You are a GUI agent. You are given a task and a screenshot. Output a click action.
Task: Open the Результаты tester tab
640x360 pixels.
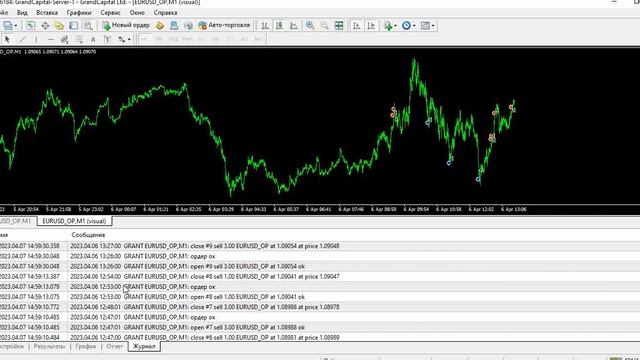(x=49, y=347)
